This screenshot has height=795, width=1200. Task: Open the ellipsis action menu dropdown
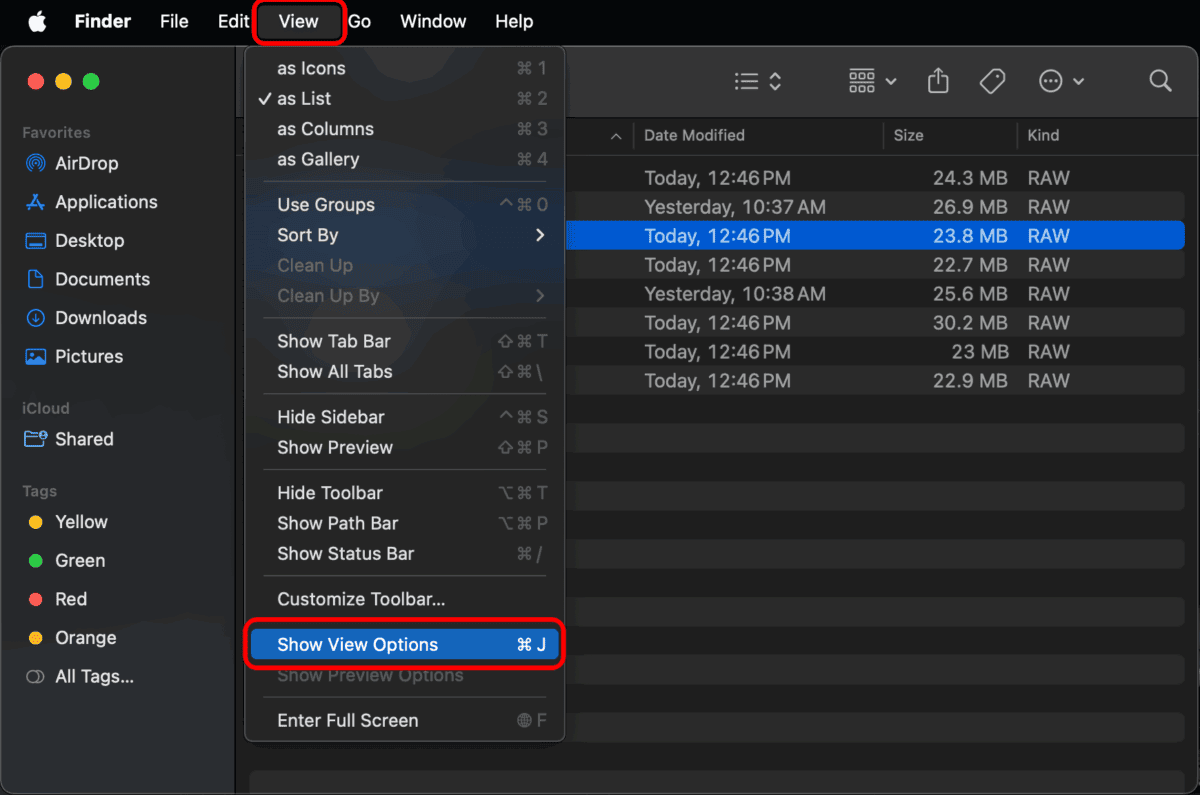pos(1061,81)
